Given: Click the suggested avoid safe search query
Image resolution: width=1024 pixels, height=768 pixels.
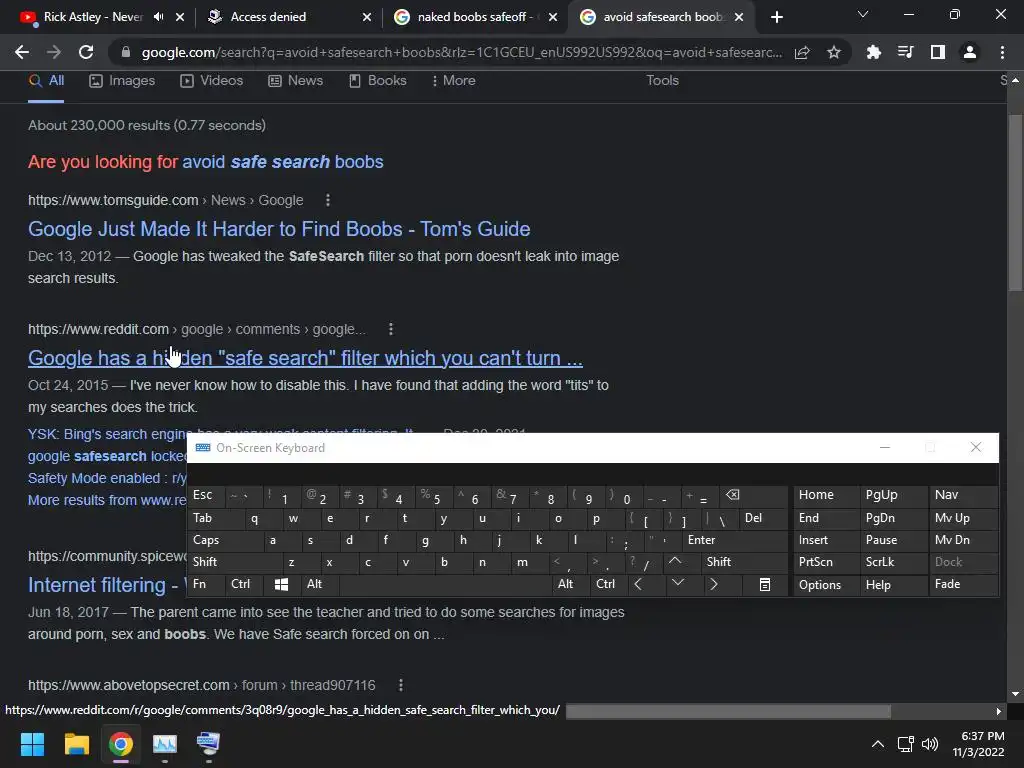Looking at the screenshot, I should click(283, 162).
